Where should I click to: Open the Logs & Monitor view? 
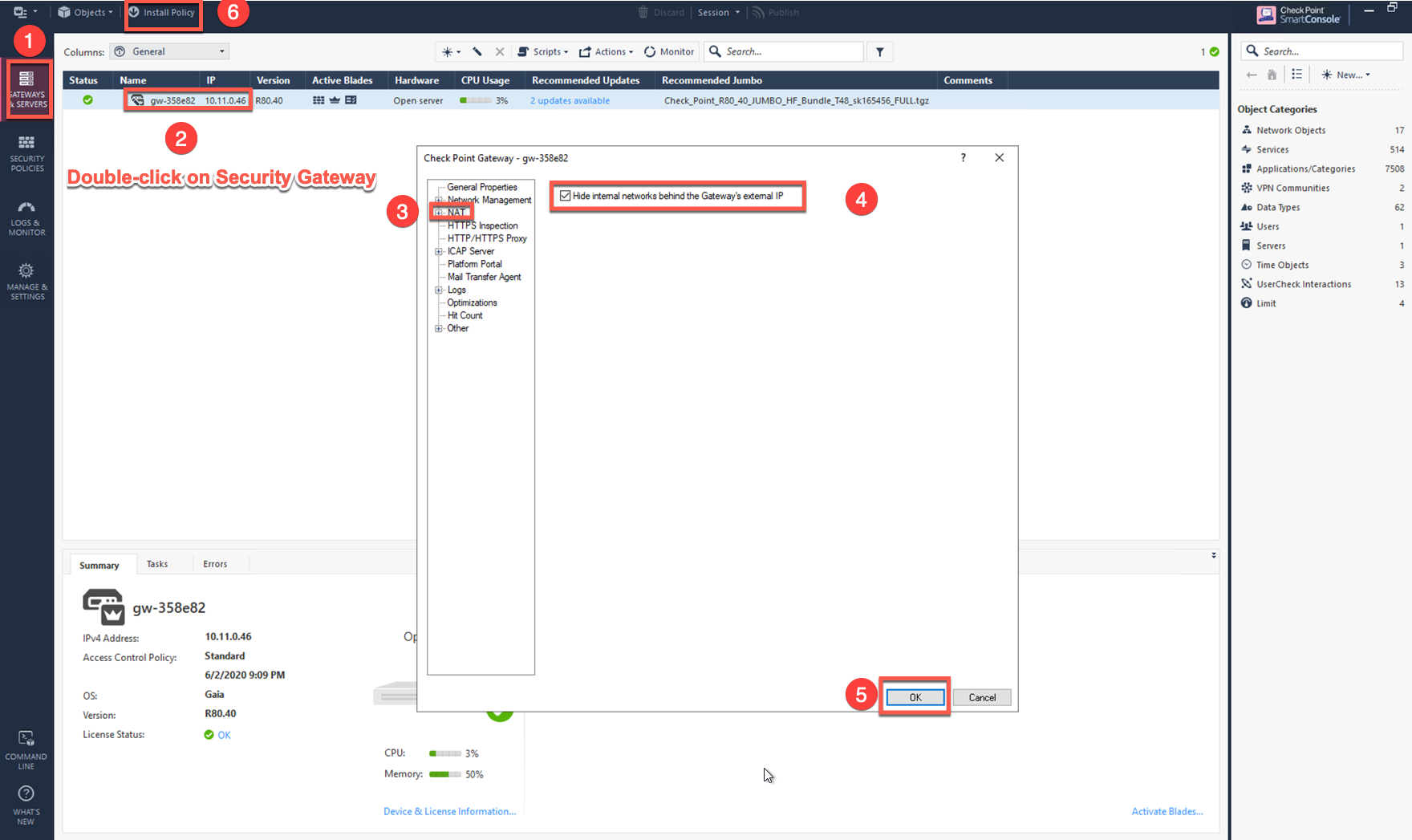[x=27, y=218]
